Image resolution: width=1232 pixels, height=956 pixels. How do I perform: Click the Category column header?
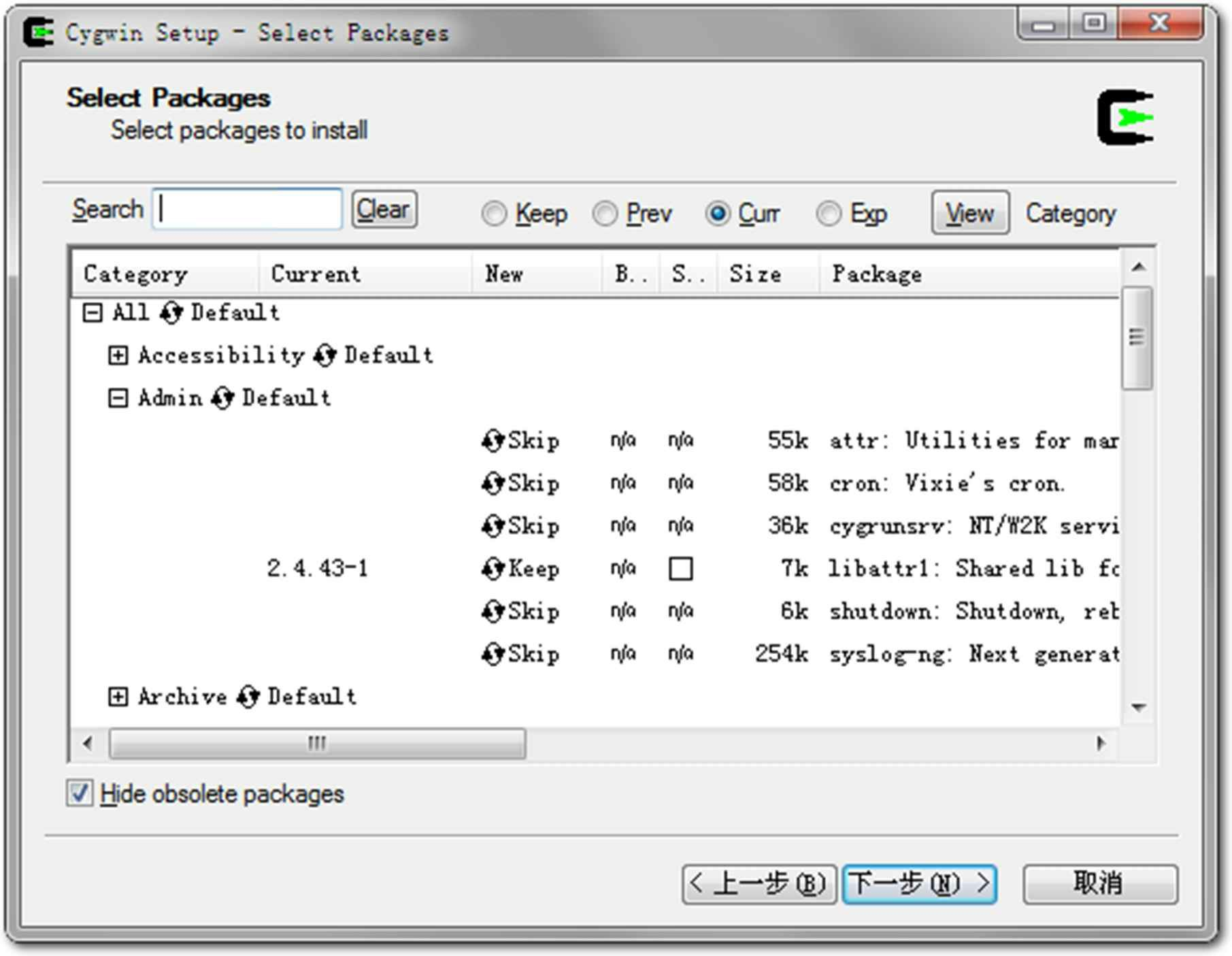pyautogui.click(x=165, y=274)
